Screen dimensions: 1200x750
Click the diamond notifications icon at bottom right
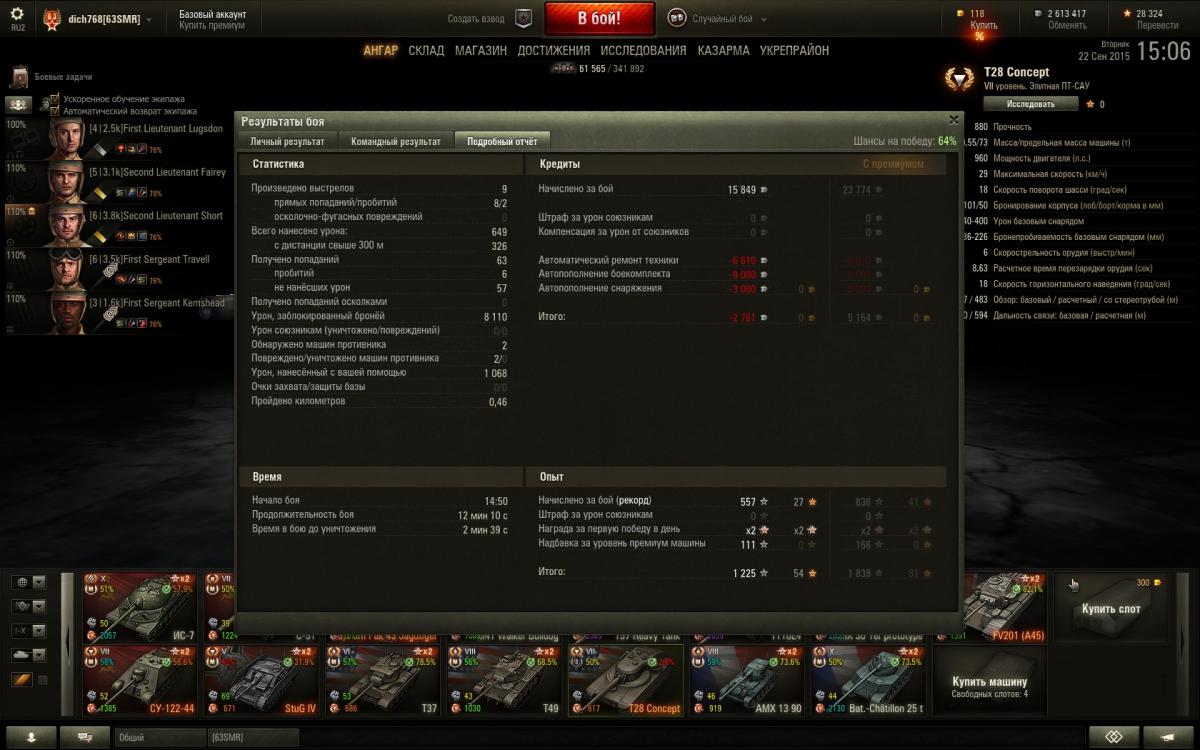[x=1114, y=737]
